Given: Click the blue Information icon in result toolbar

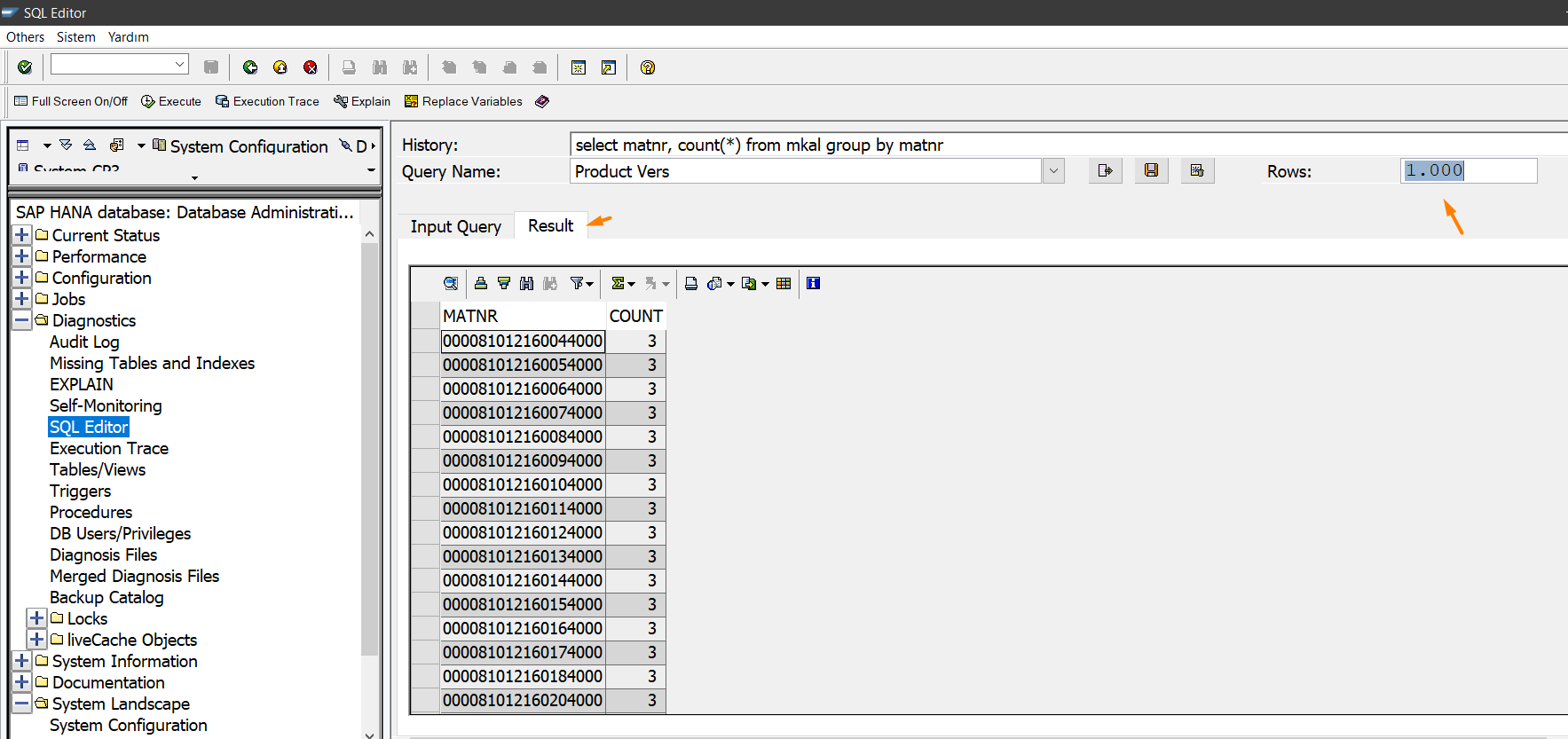Looking at the screenshot, I should tap(813, 284).
